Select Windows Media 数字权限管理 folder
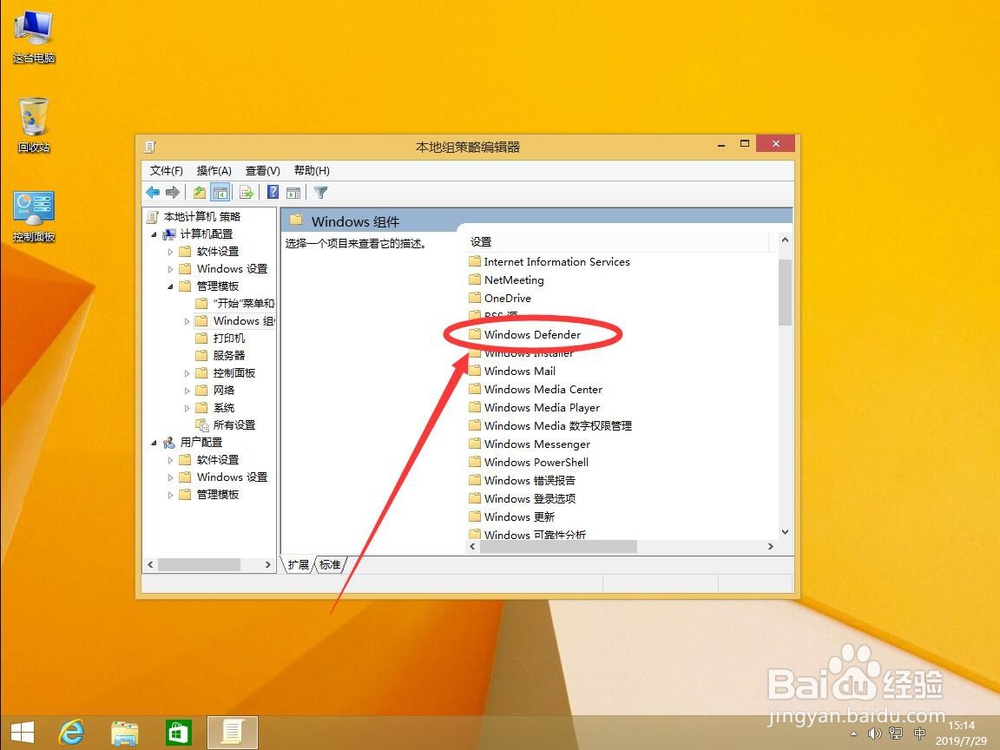 pyautogui.click(x=550, y=425)
